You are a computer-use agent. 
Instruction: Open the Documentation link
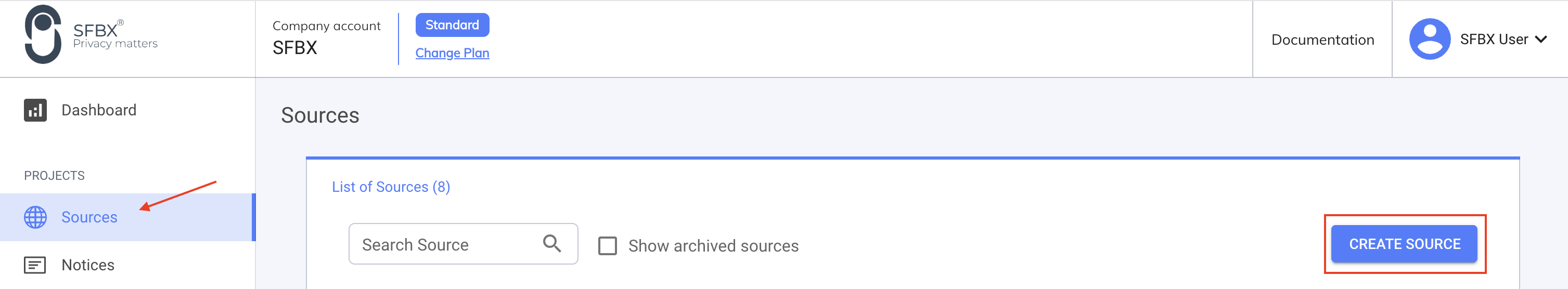[x=1322, y=40]
